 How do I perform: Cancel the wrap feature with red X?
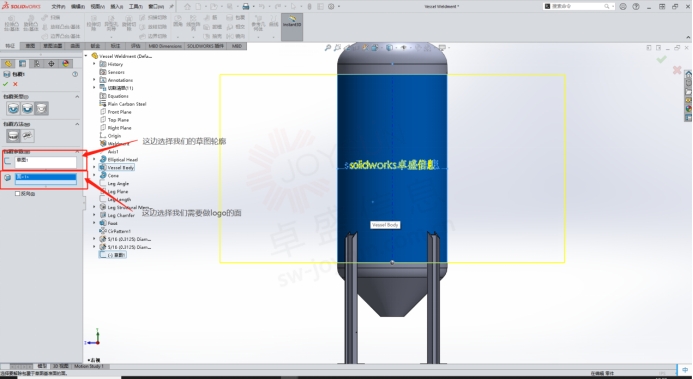click(15, 84)
